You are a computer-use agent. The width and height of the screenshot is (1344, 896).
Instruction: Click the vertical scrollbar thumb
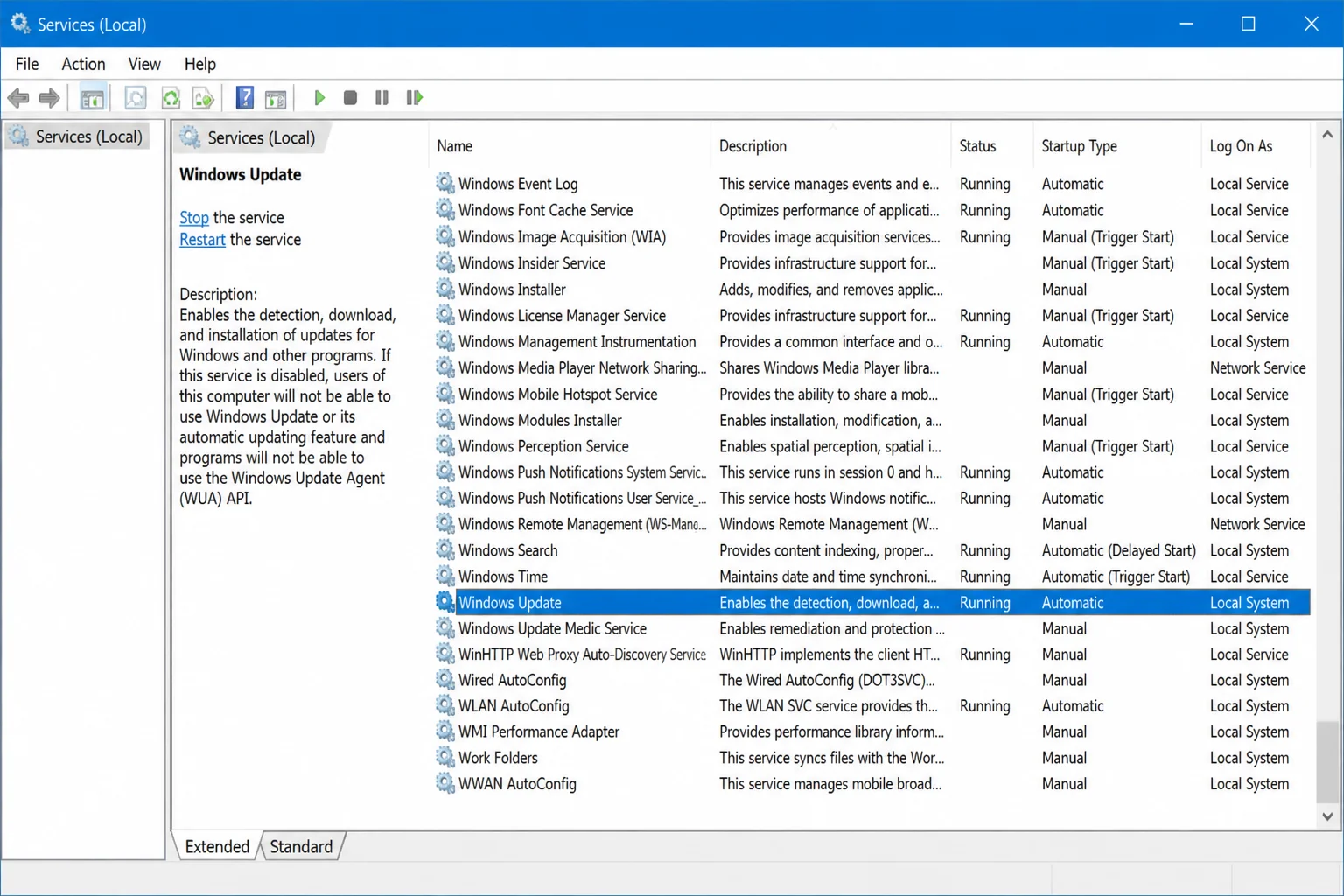click(x=1327, y=760)
